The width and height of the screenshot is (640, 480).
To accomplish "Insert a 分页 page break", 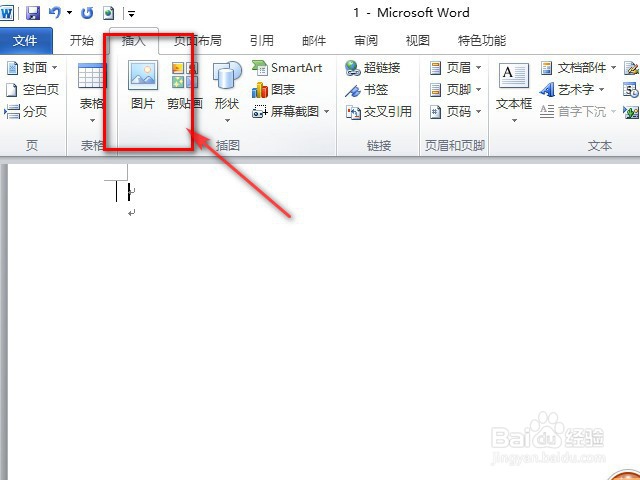I will 25,111.
